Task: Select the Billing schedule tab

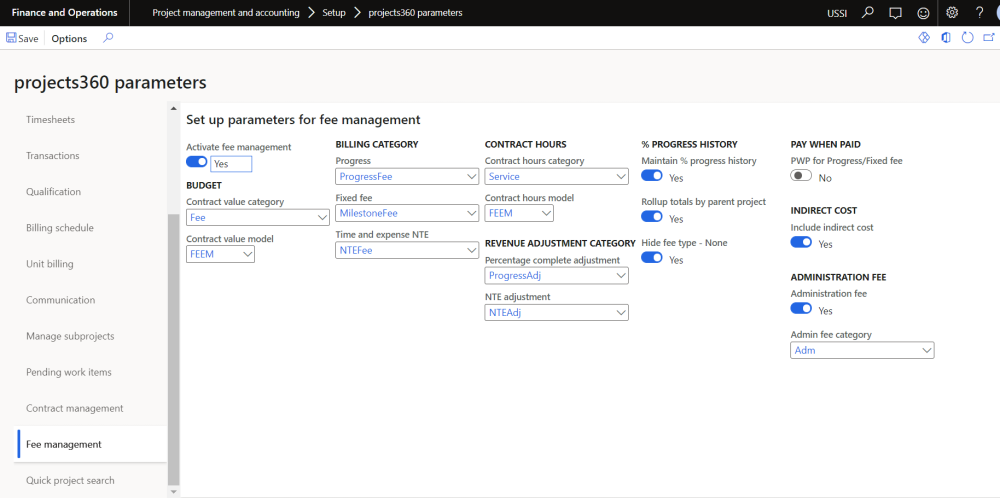Action: coord(60,228)
